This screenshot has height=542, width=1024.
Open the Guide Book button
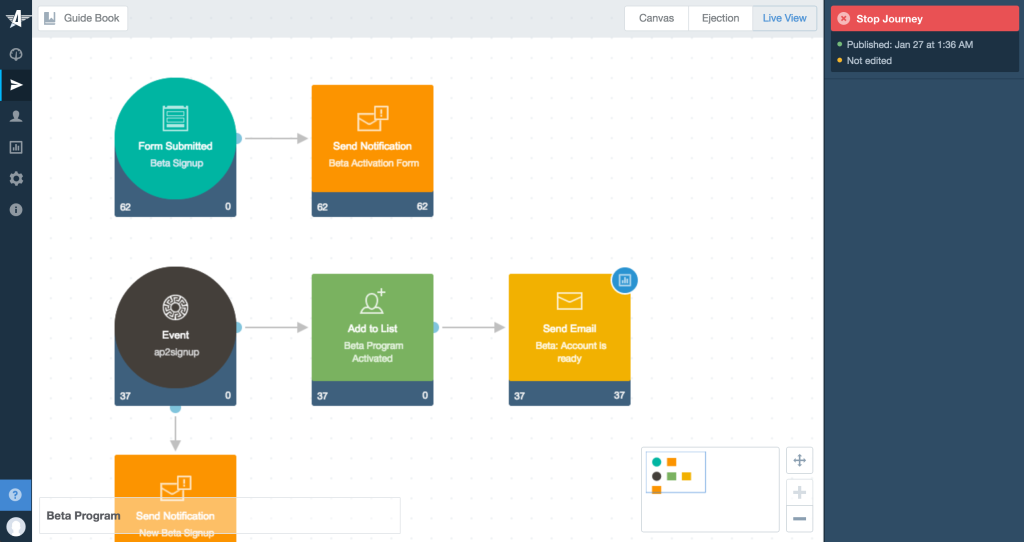coord(83,18)
